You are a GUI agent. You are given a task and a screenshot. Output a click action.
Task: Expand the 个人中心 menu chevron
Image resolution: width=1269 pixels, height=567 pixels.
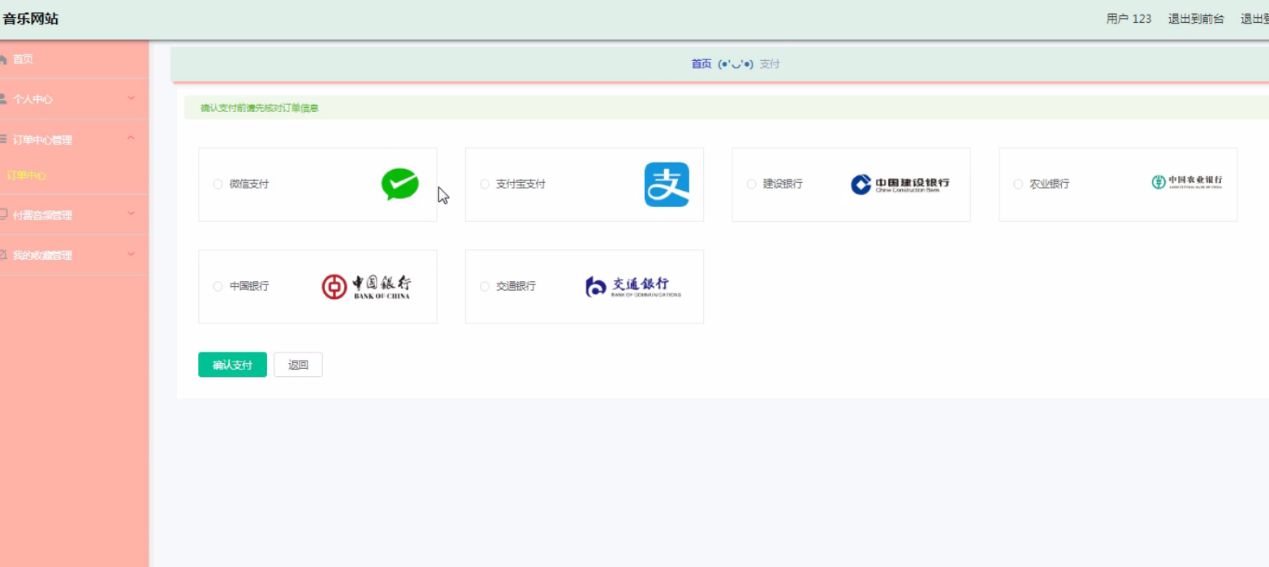coord(131,99)
